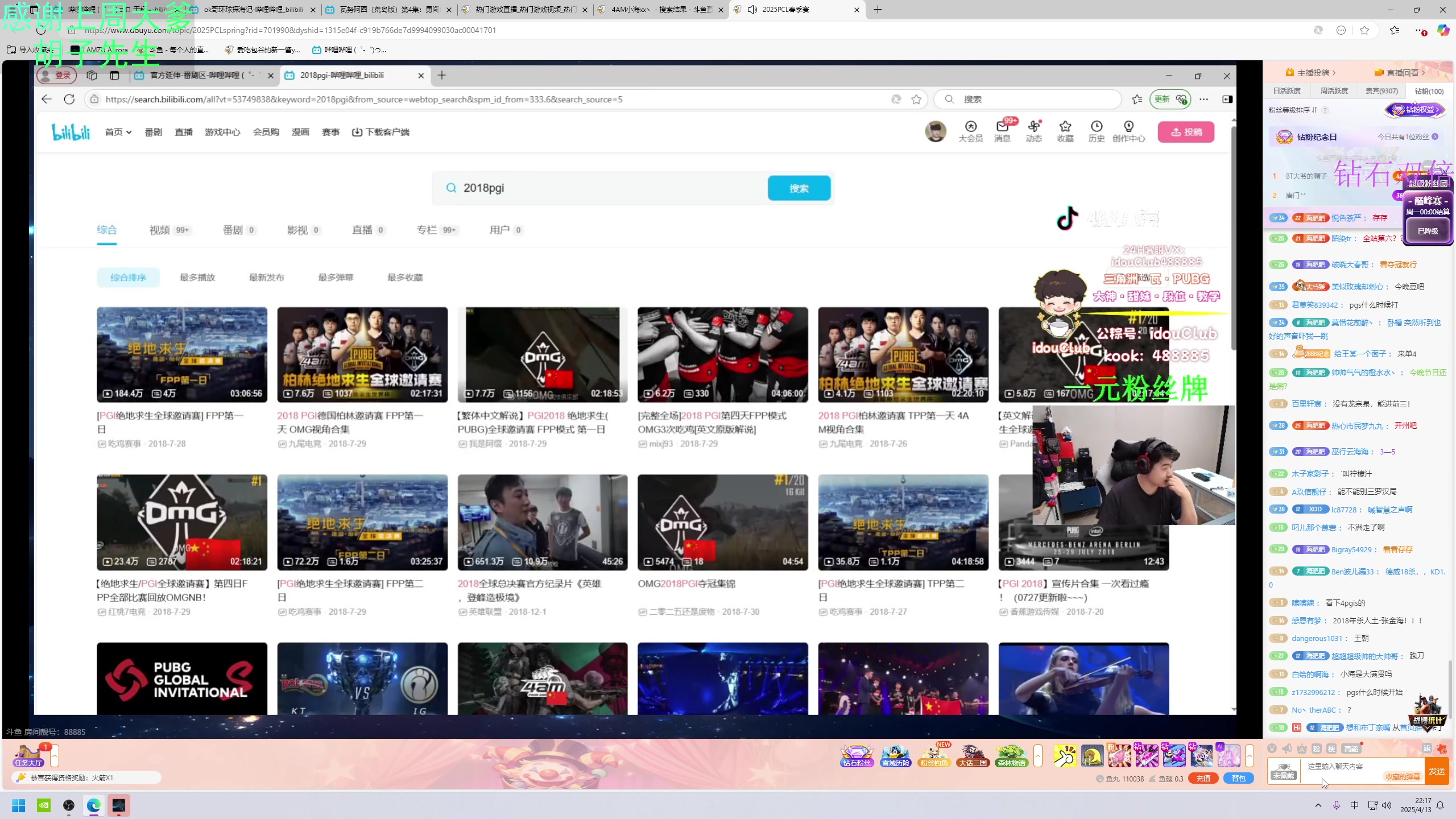
Task: Refresh the inner bilibili browser page
Action: pos(69,99)
